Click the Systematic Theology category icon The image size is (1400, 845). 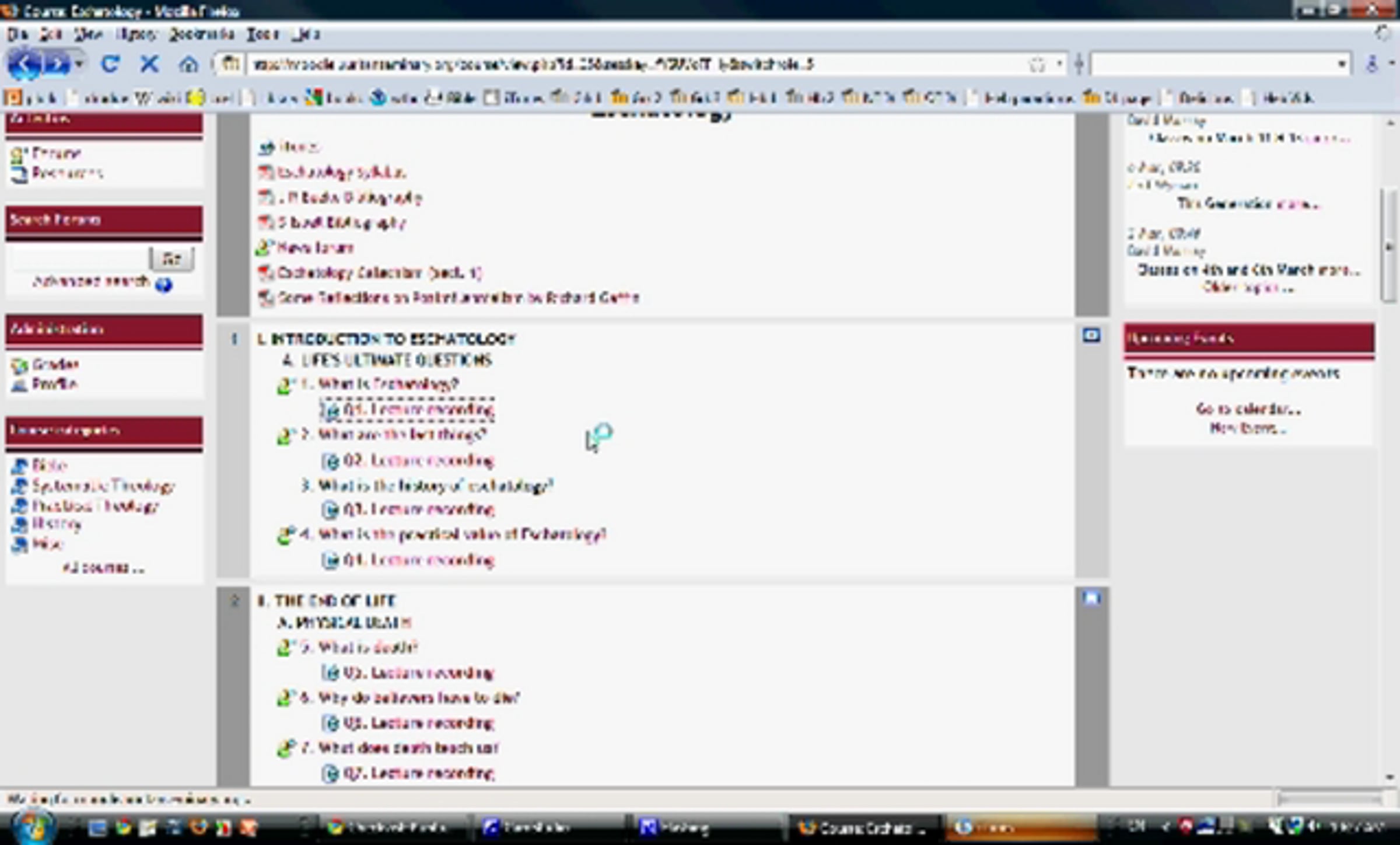click(x=19, y=486)
